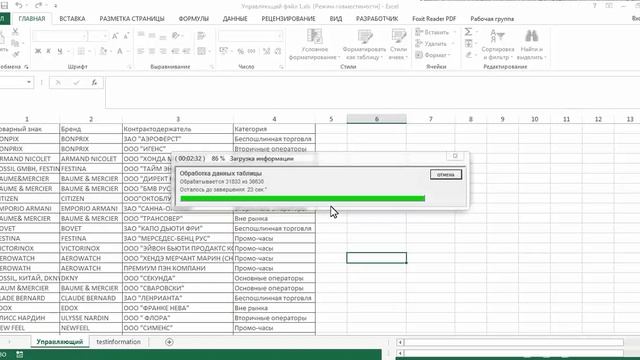Open Найти и выделить binoculars menu

pos(531,44)
